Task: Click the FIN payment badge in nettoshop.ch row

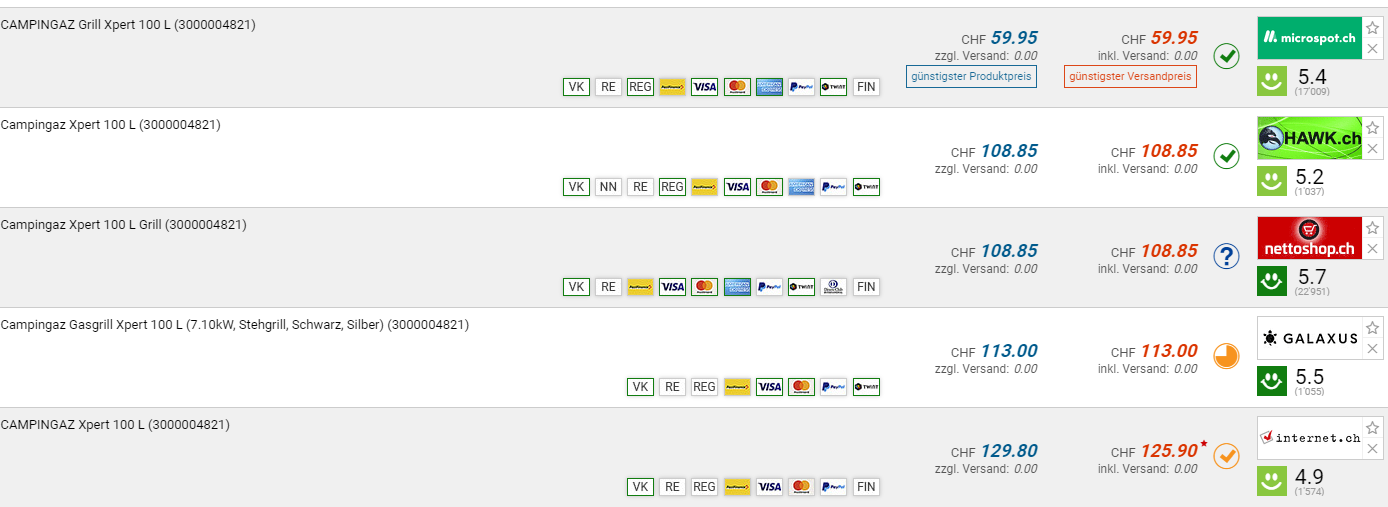Action: 866,287
